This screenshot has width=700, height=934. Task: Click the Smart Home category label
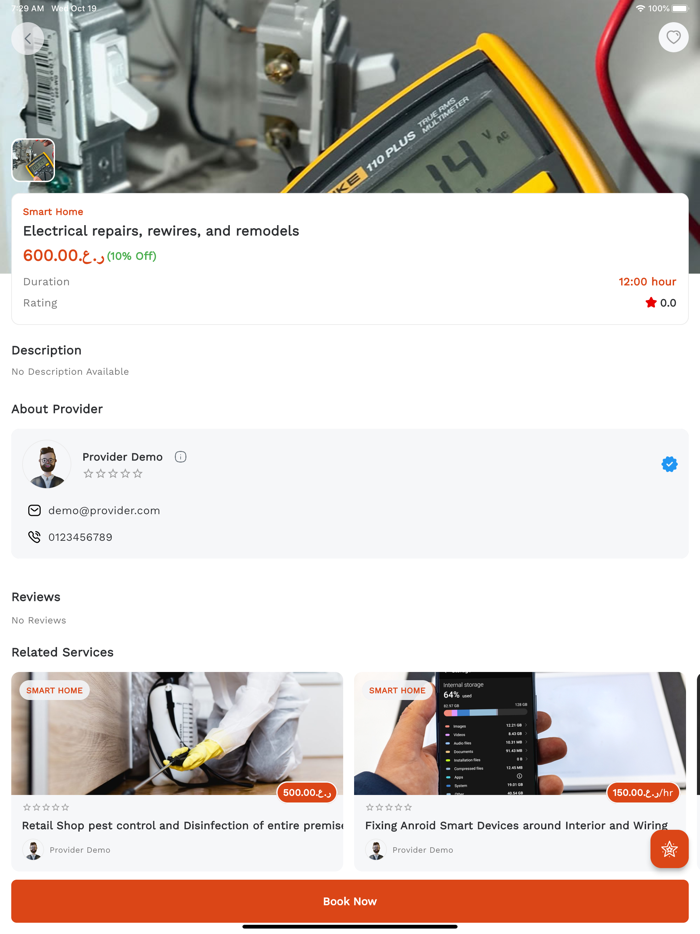(x=53, y=212)
